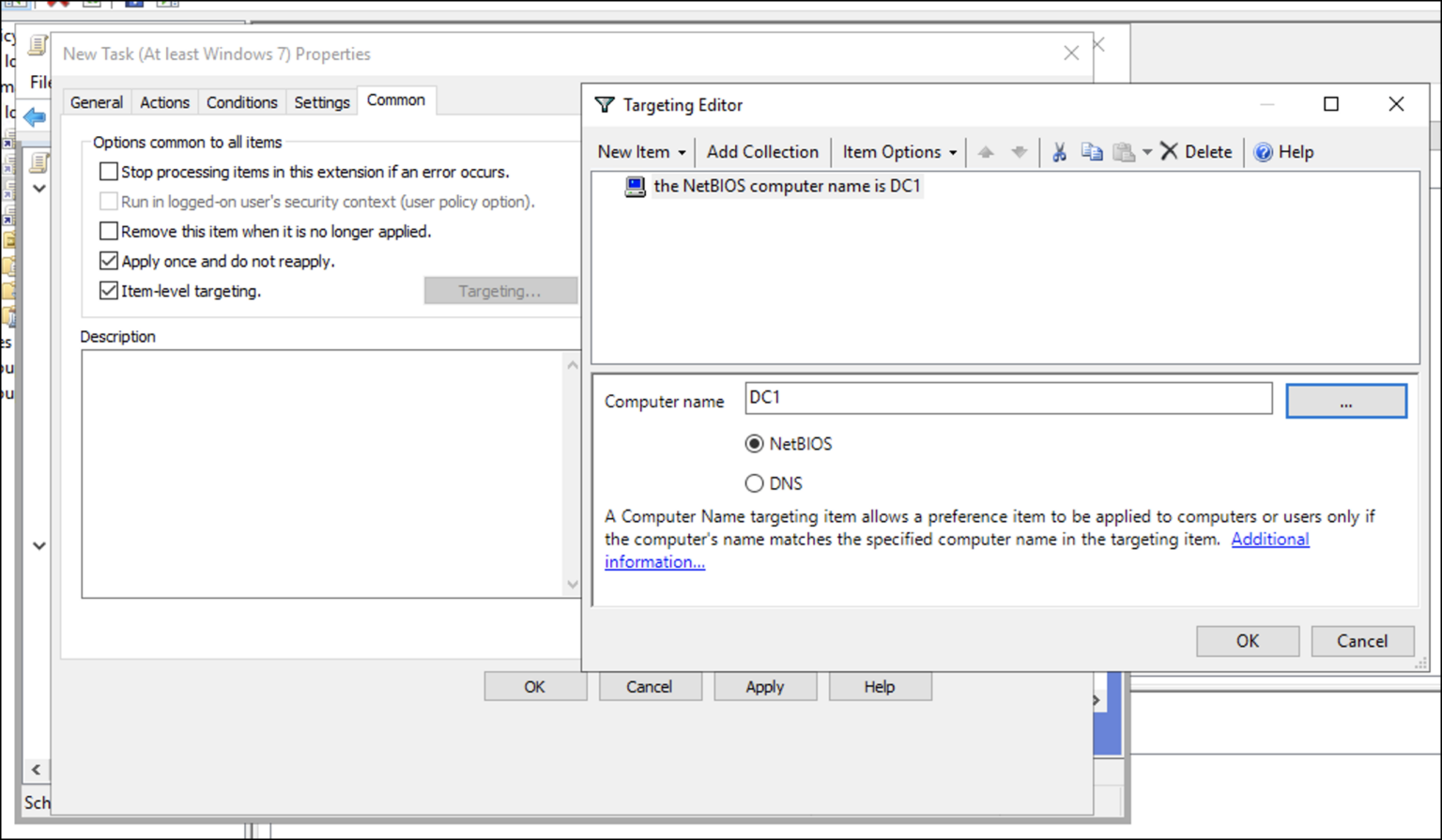Click the Paste icon on the toolbar
Viewport: 1442px width, 840px height.
point(1123,151)
